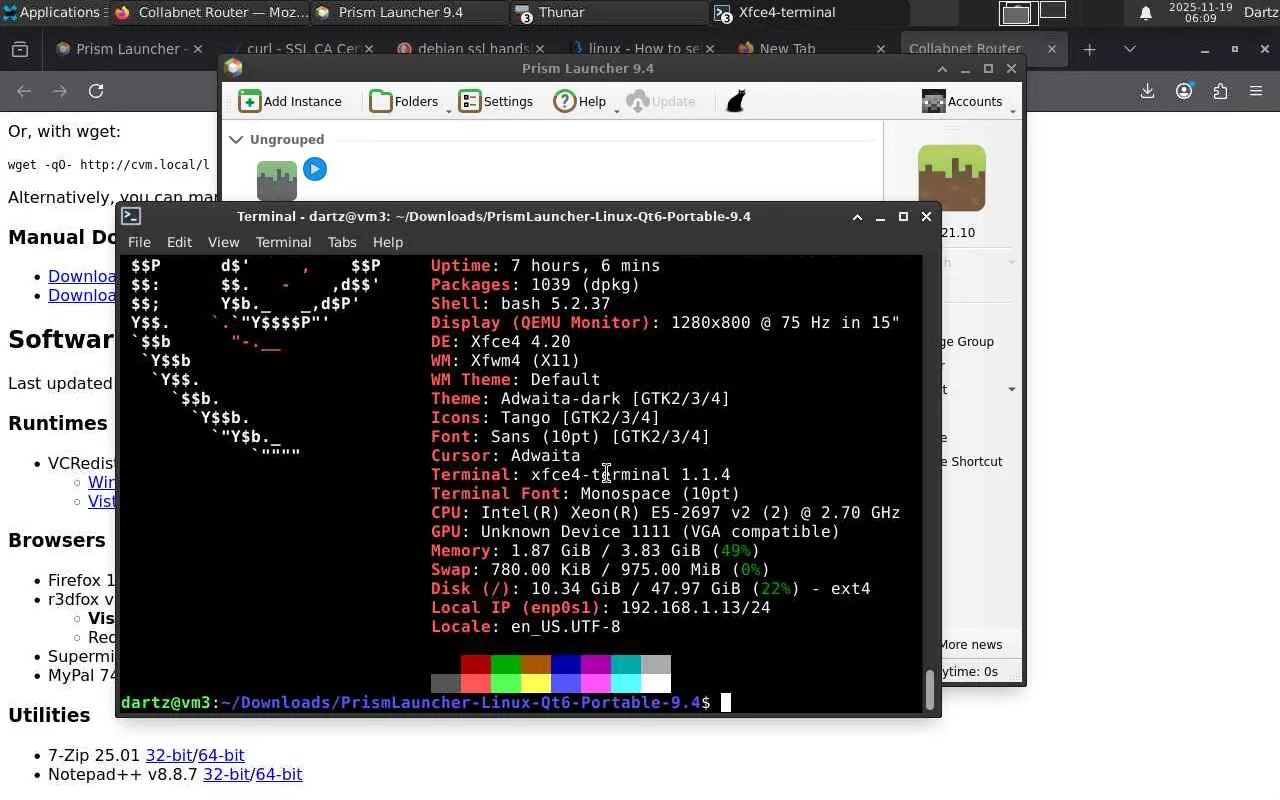This screenshot has width=1280, height=800.
Task: Open the terminal window's Help menu
Action: pyautogui.click(x=387, y=242)
